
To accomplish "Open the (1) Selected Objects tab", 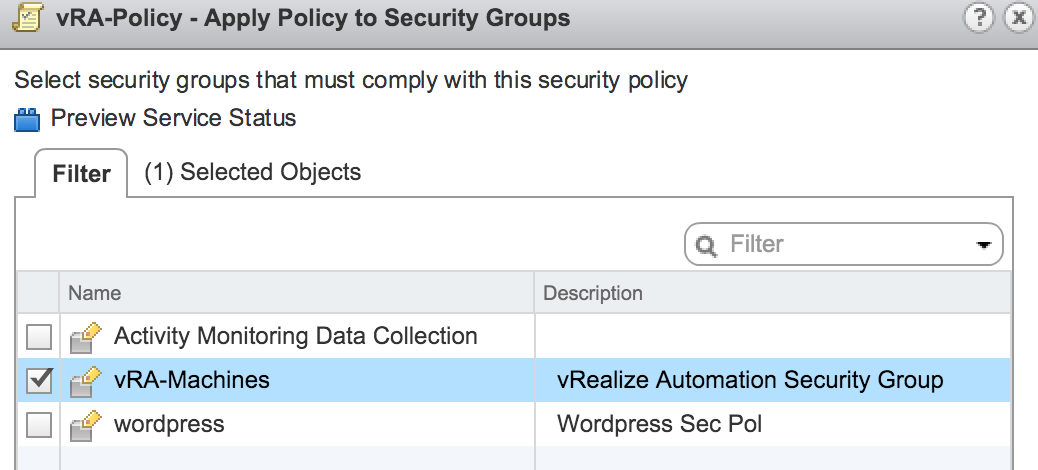I will (x=252, y=172).
